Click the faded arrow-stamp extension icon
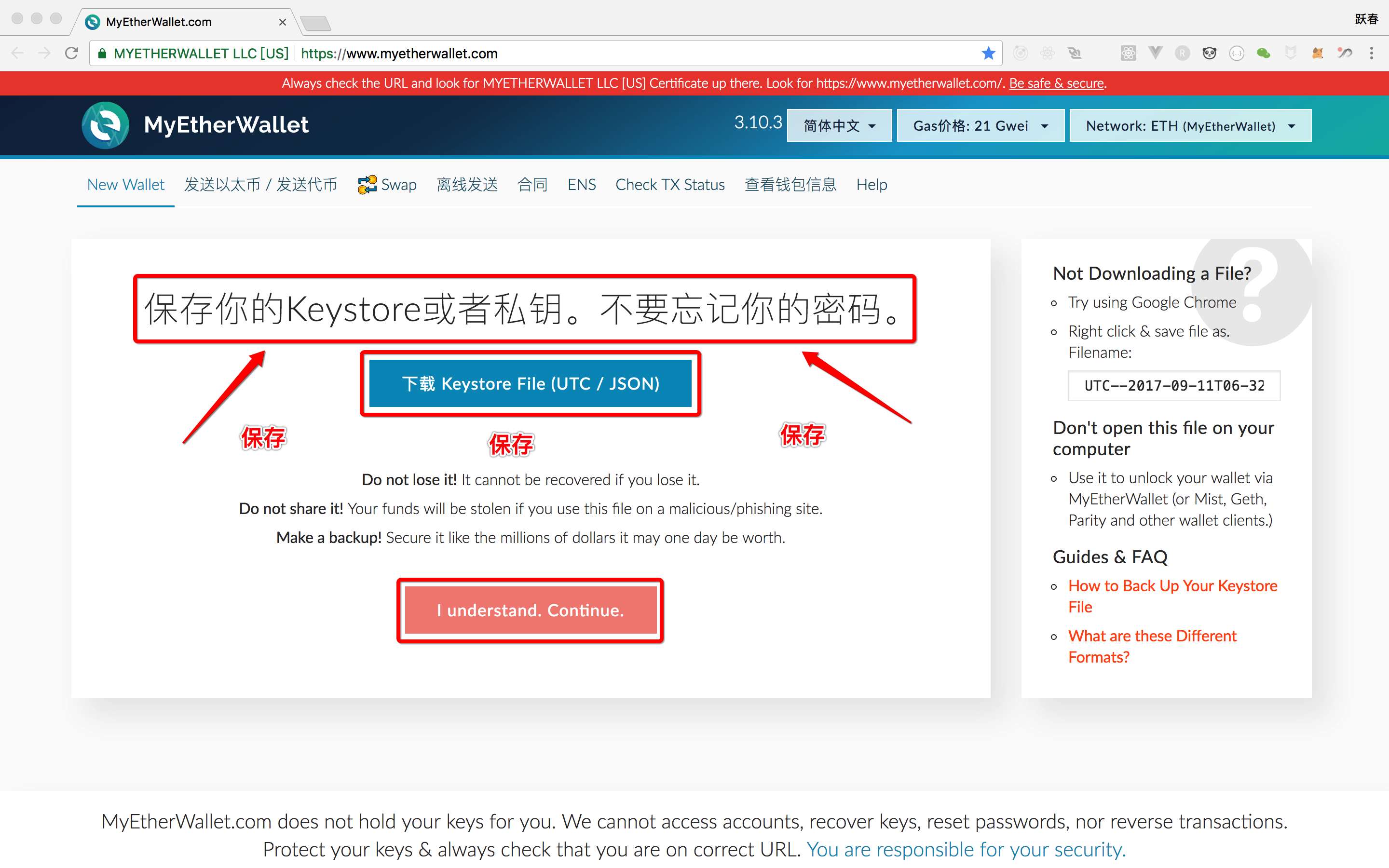Image resolution: width=1389 pixels, height=868 pixels. 1075,54
